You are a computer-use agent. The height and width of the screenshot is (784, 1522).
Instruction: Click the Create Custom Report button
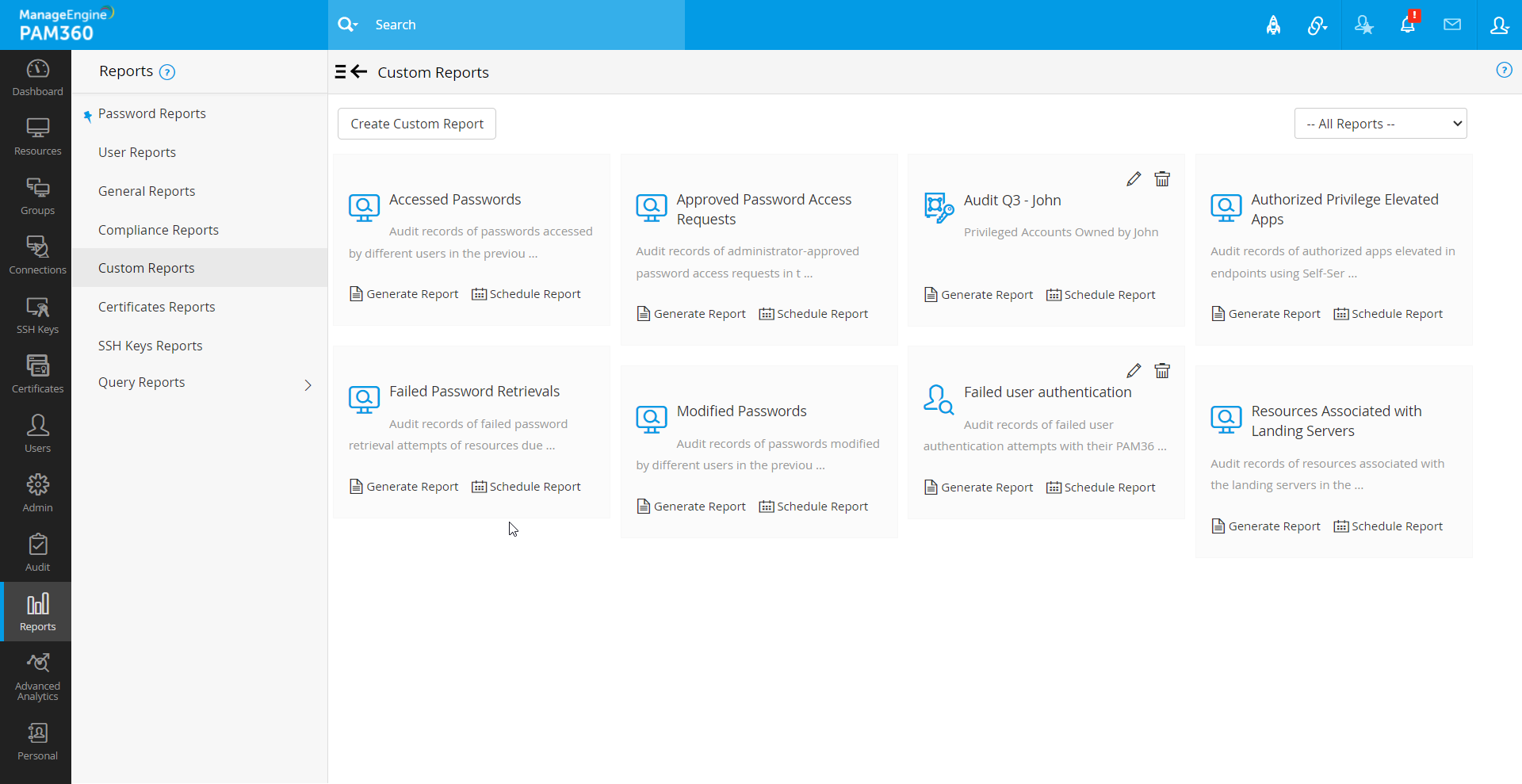(x=417, y=124)
